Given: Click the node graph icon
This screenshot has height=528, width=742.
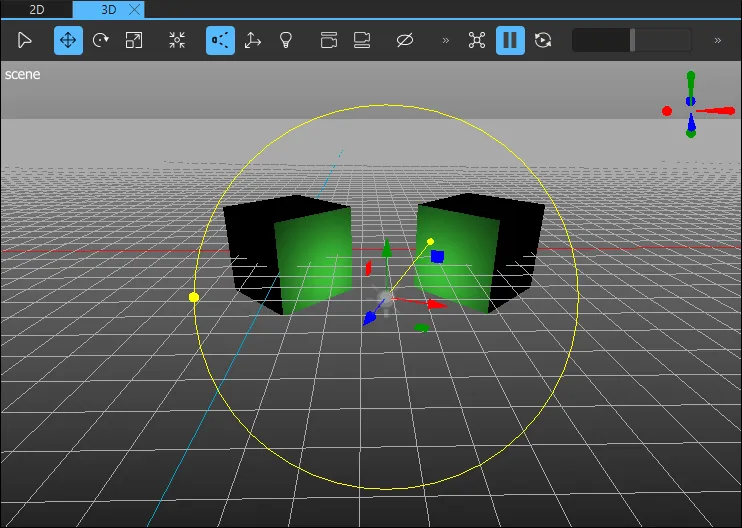Looking at the screenshot, I should 477,40.
